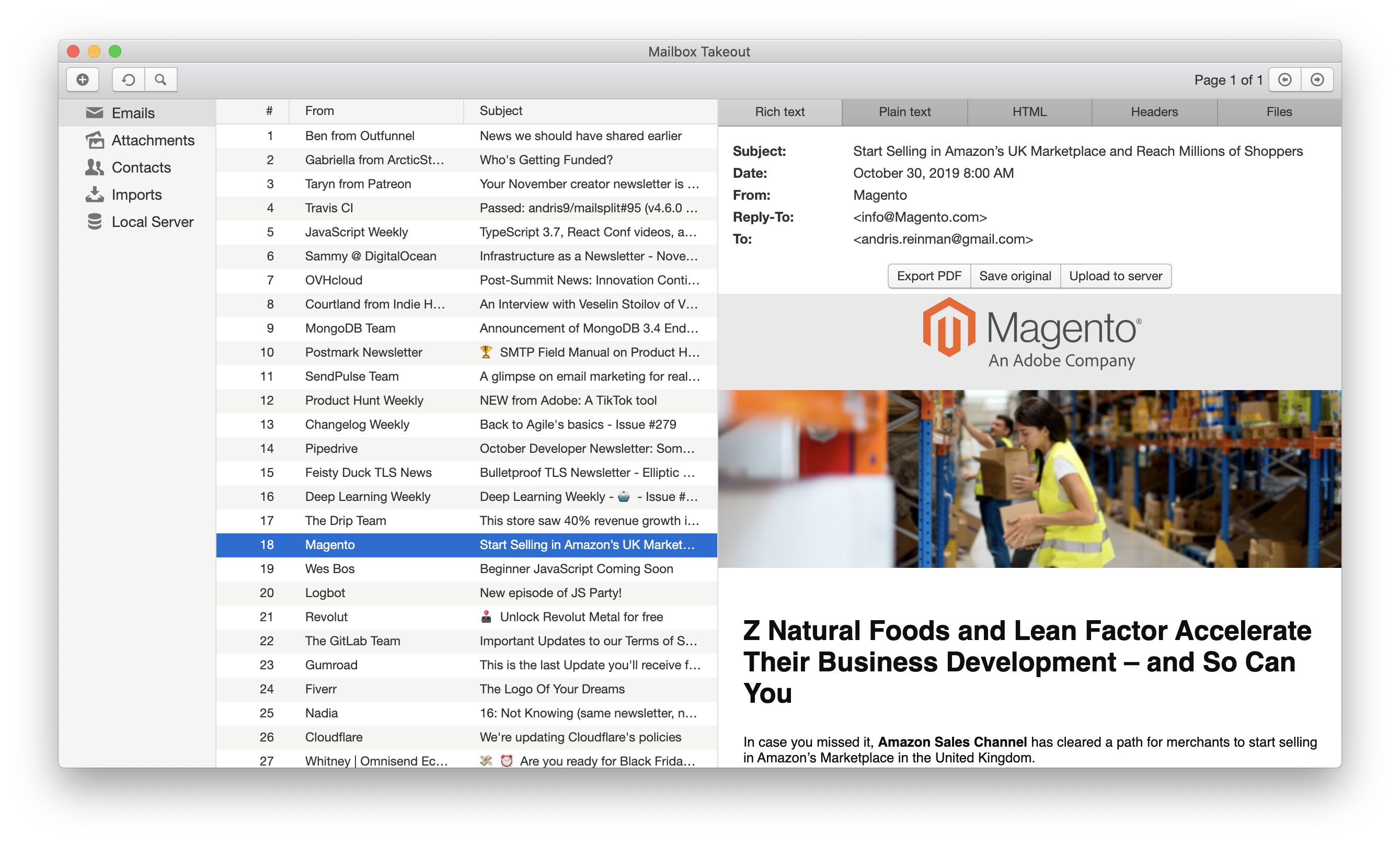Click the next page arrow icon
Viewport: 1400px width, 845px height.
[1317, 79]
